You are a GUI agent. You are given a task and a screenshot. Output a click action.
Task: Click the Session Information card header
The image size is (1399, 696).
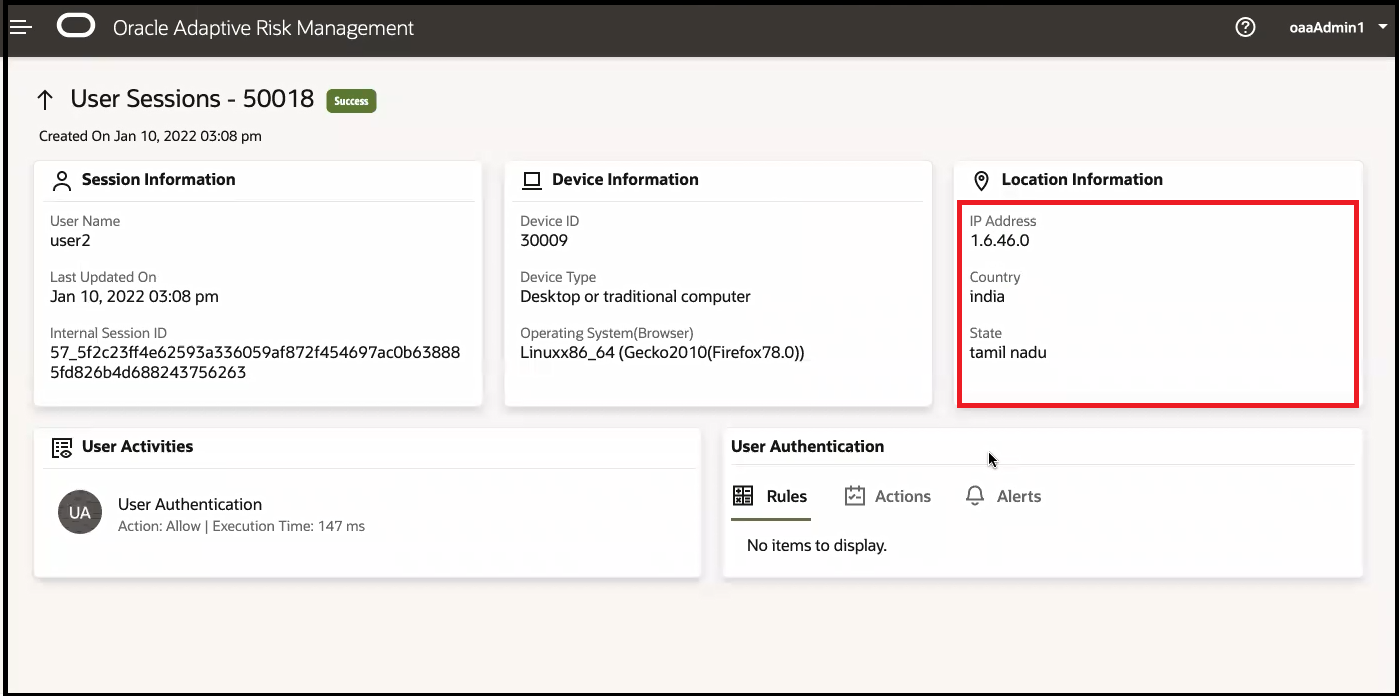tap(158, 180)
